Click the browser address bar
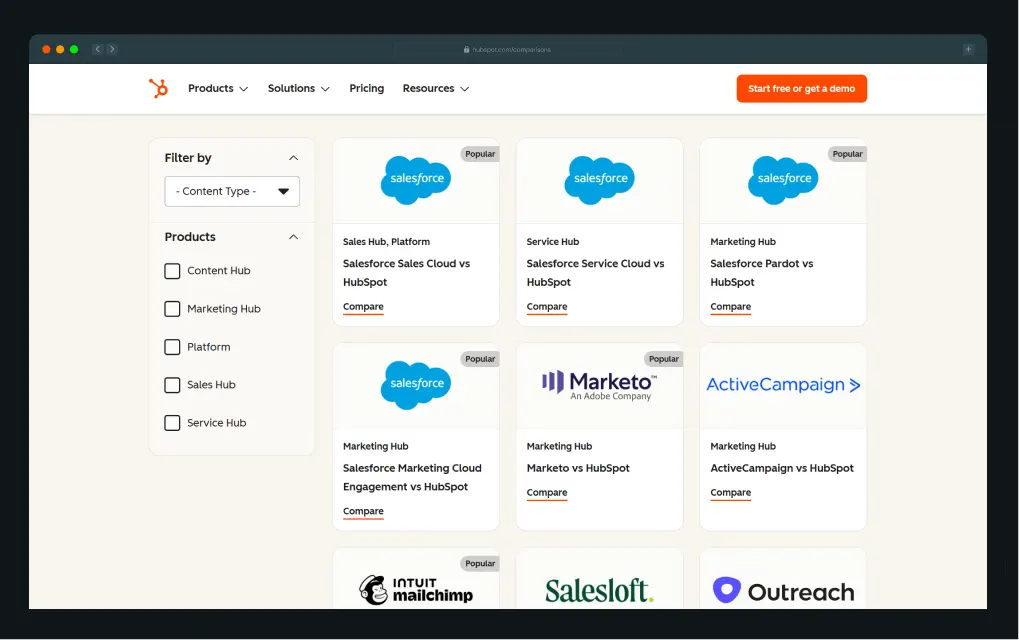 [x=508, y=49]
